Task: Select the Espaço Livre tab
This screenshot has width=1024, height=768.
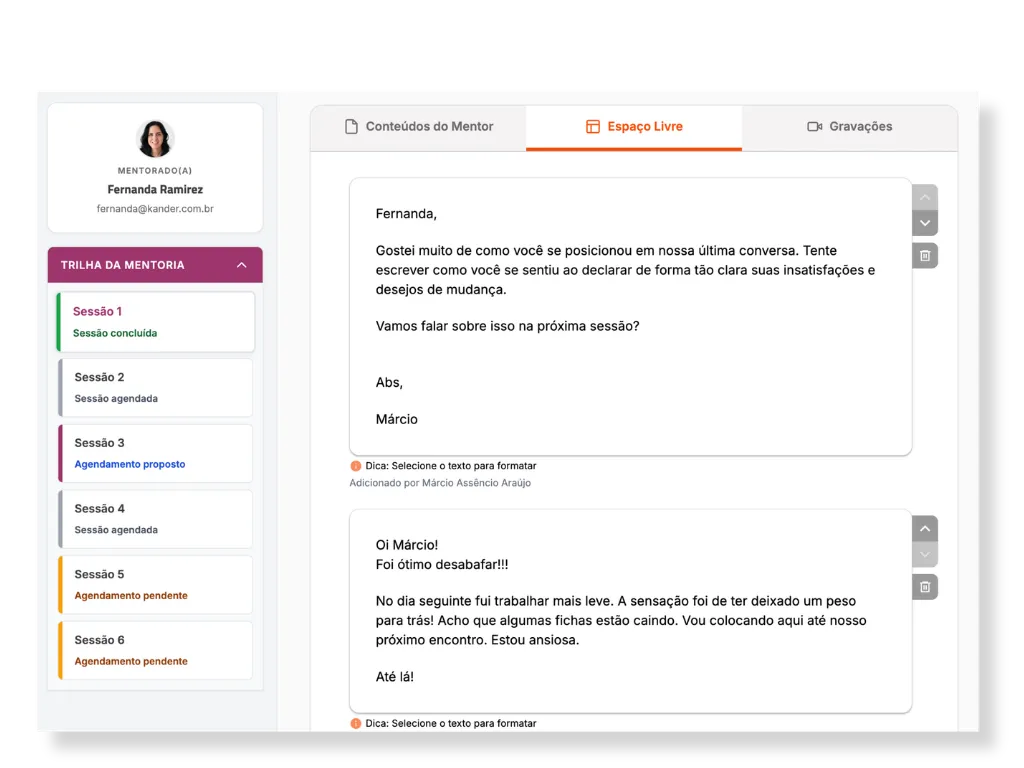Action: point(634,127)
